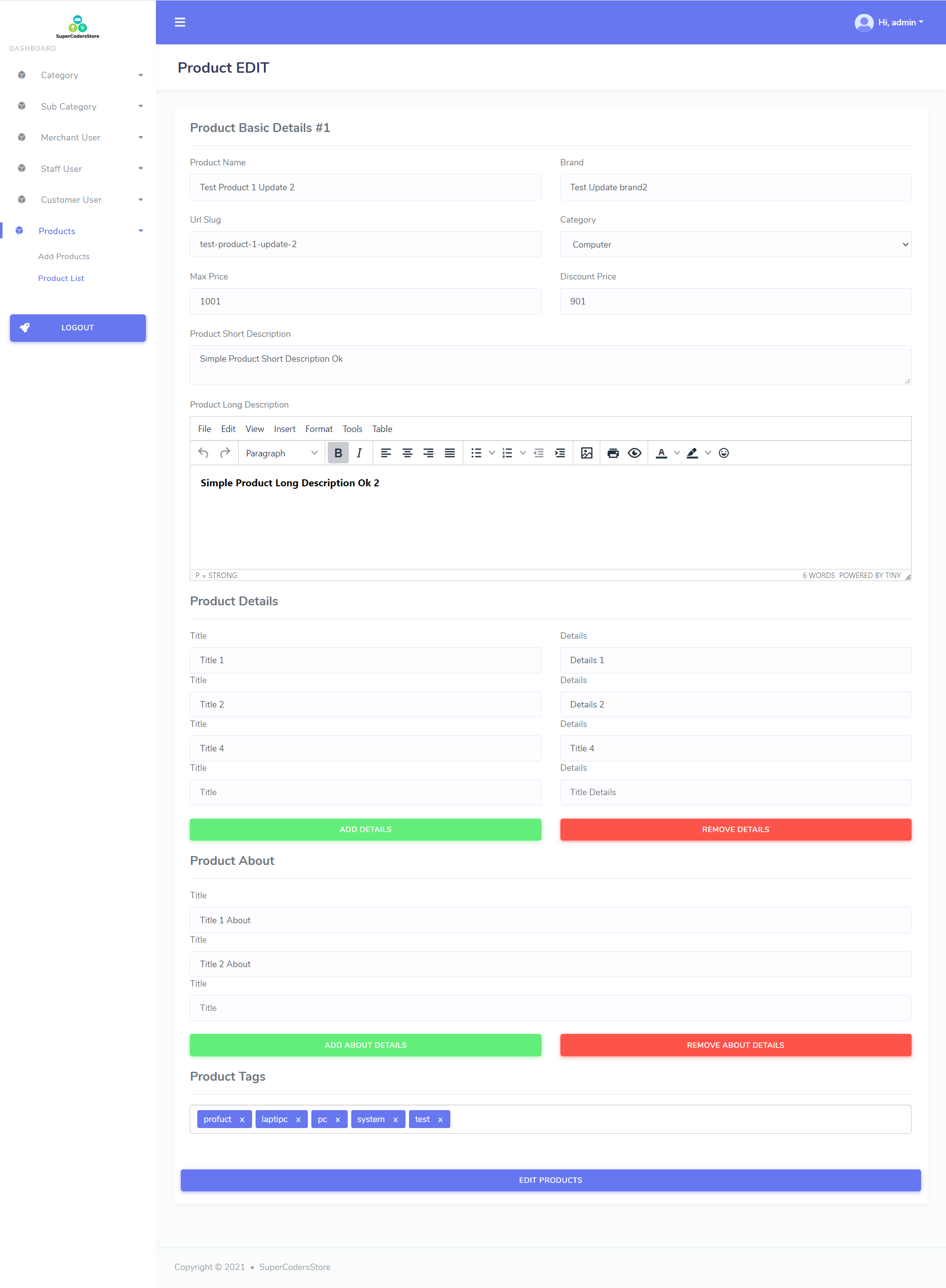Open the Edit menu in editor

pyautogui.click(x=228, y=429)
